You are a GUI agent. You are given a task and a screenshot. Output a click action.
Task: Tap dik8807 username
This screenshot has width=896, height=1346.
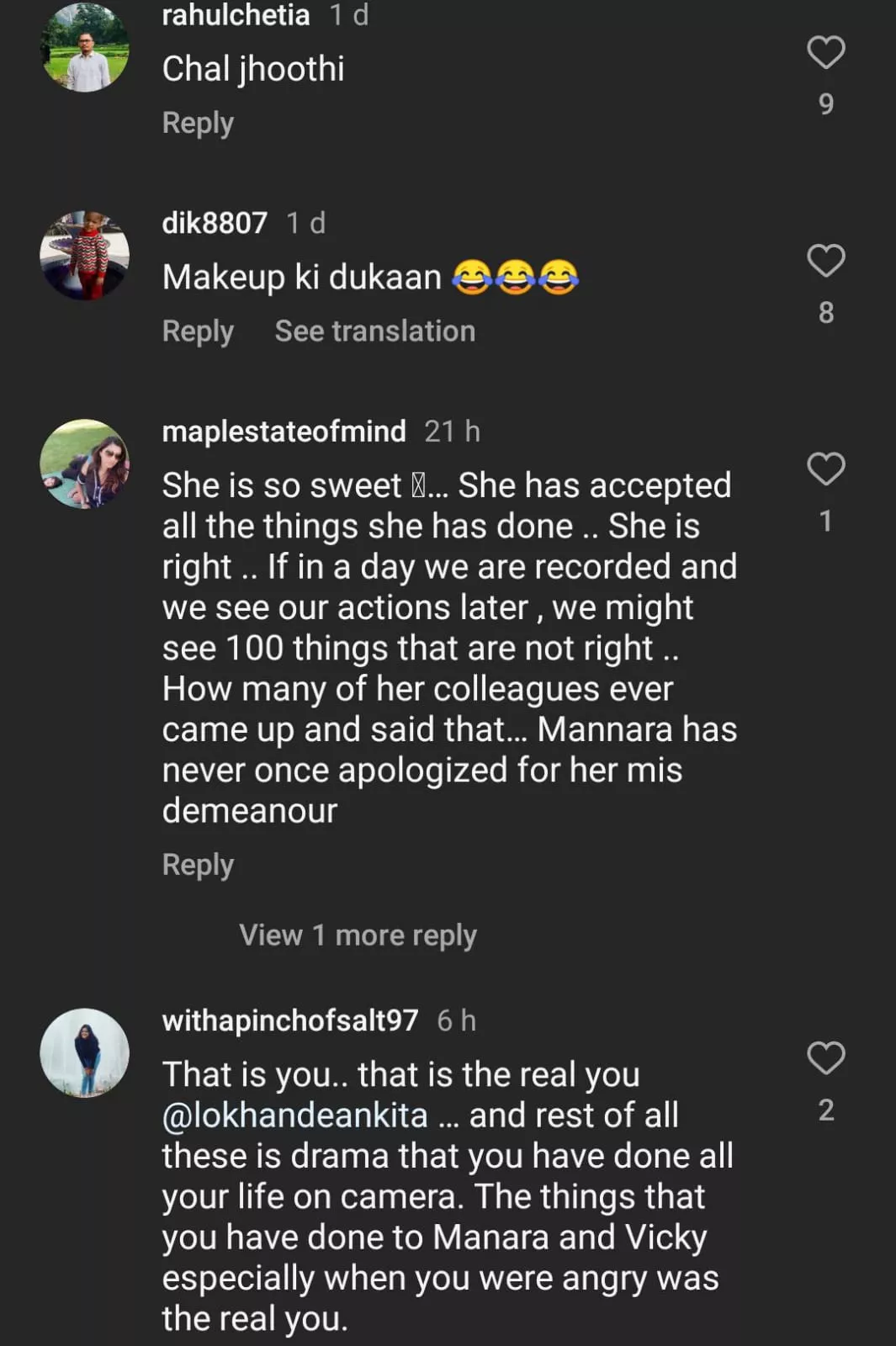(215, 223)
